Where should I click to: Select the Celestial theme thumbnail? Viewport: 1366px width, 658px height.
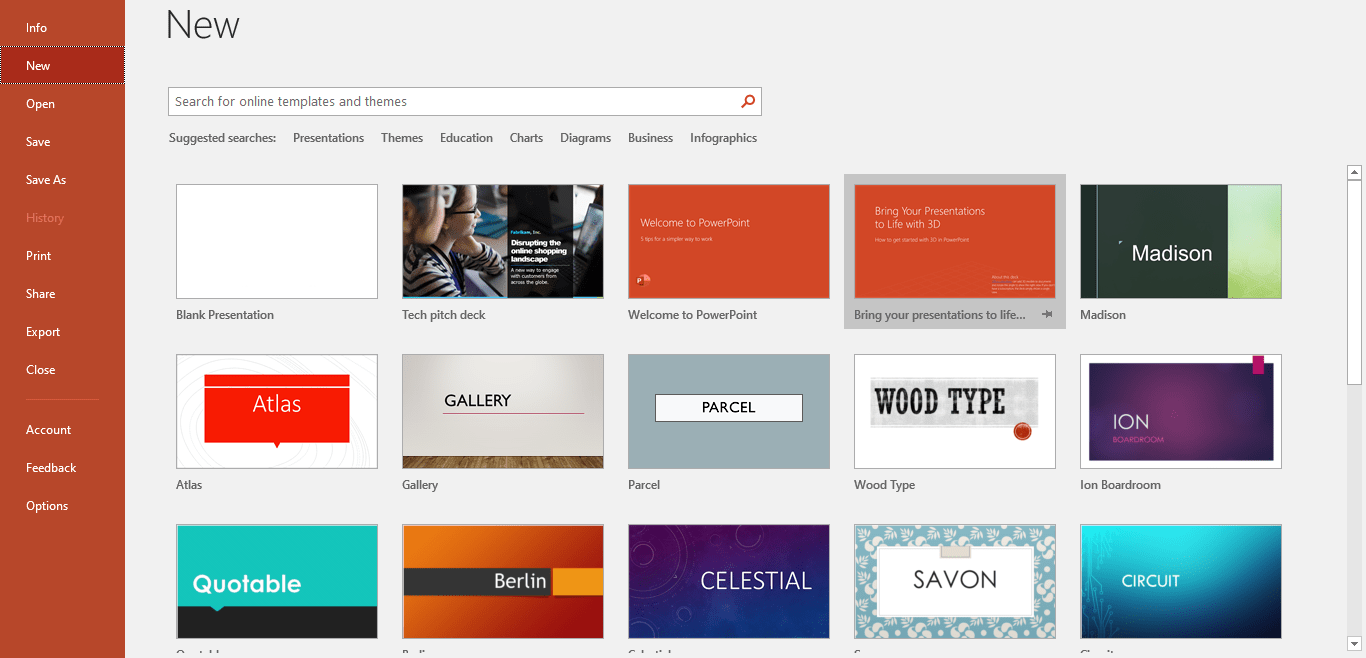729,581
